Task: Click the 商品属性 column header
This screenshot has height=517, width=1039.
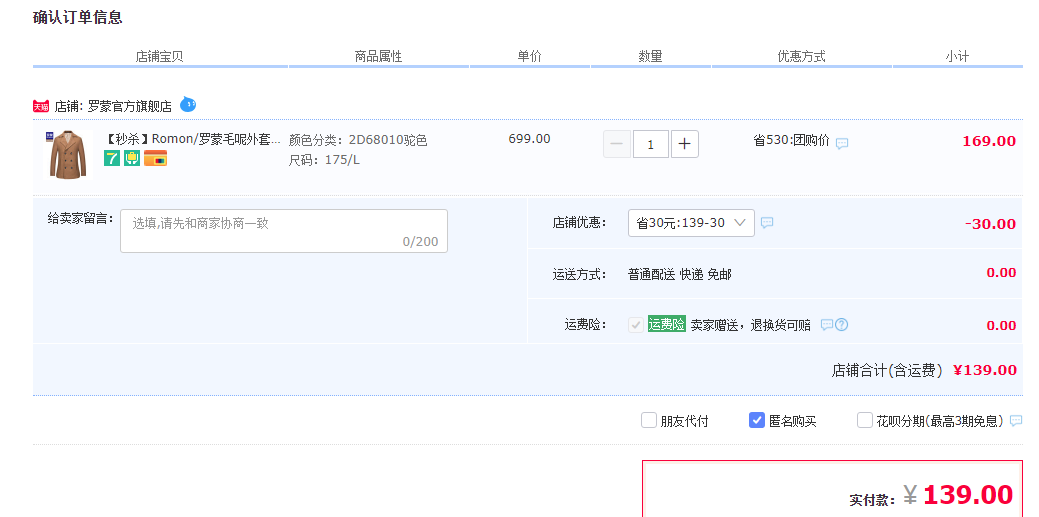Action: (x=378, y=56)
